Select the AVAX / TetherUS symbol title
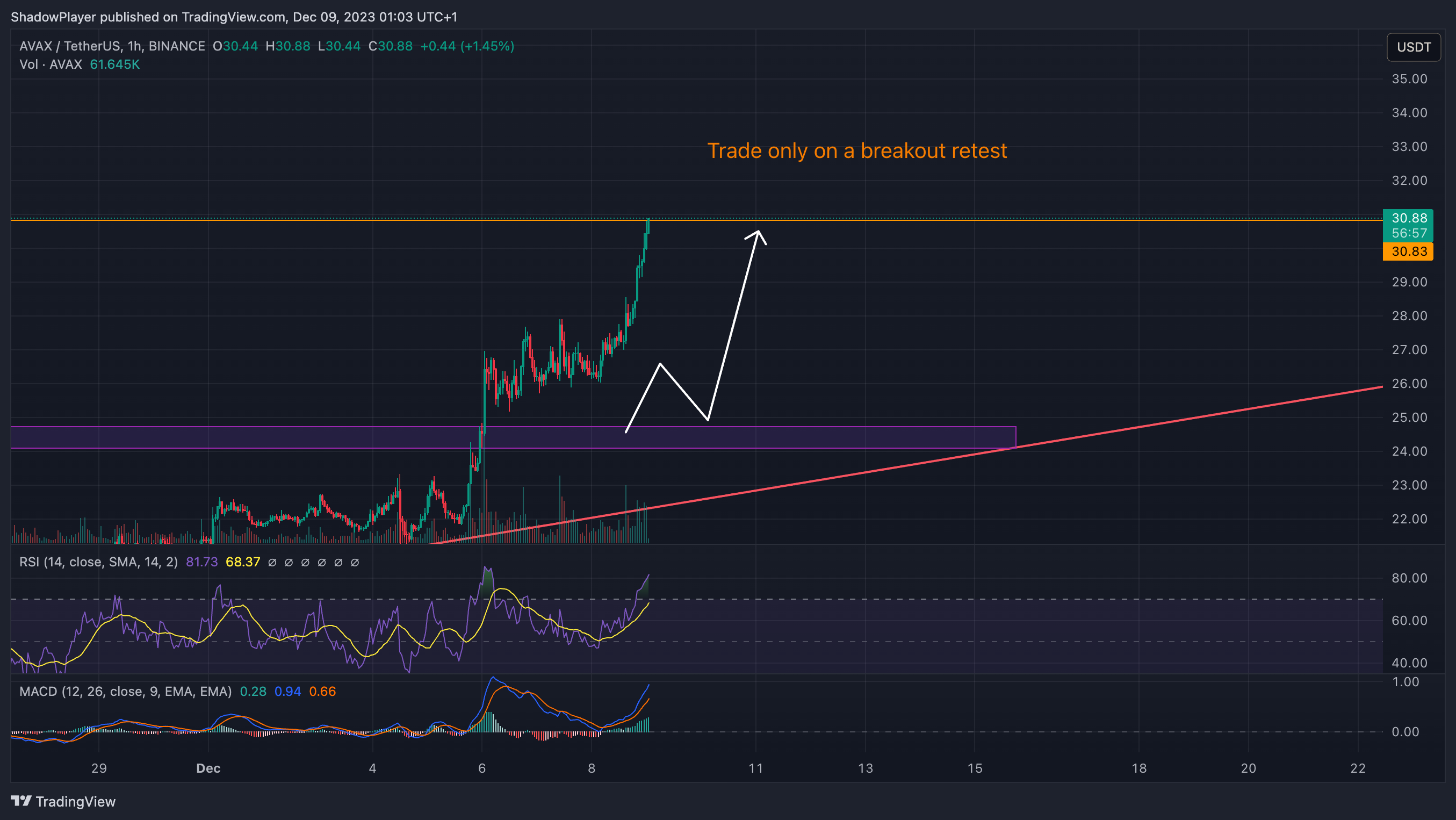1456x820 pixels. (x=112, y=46)
